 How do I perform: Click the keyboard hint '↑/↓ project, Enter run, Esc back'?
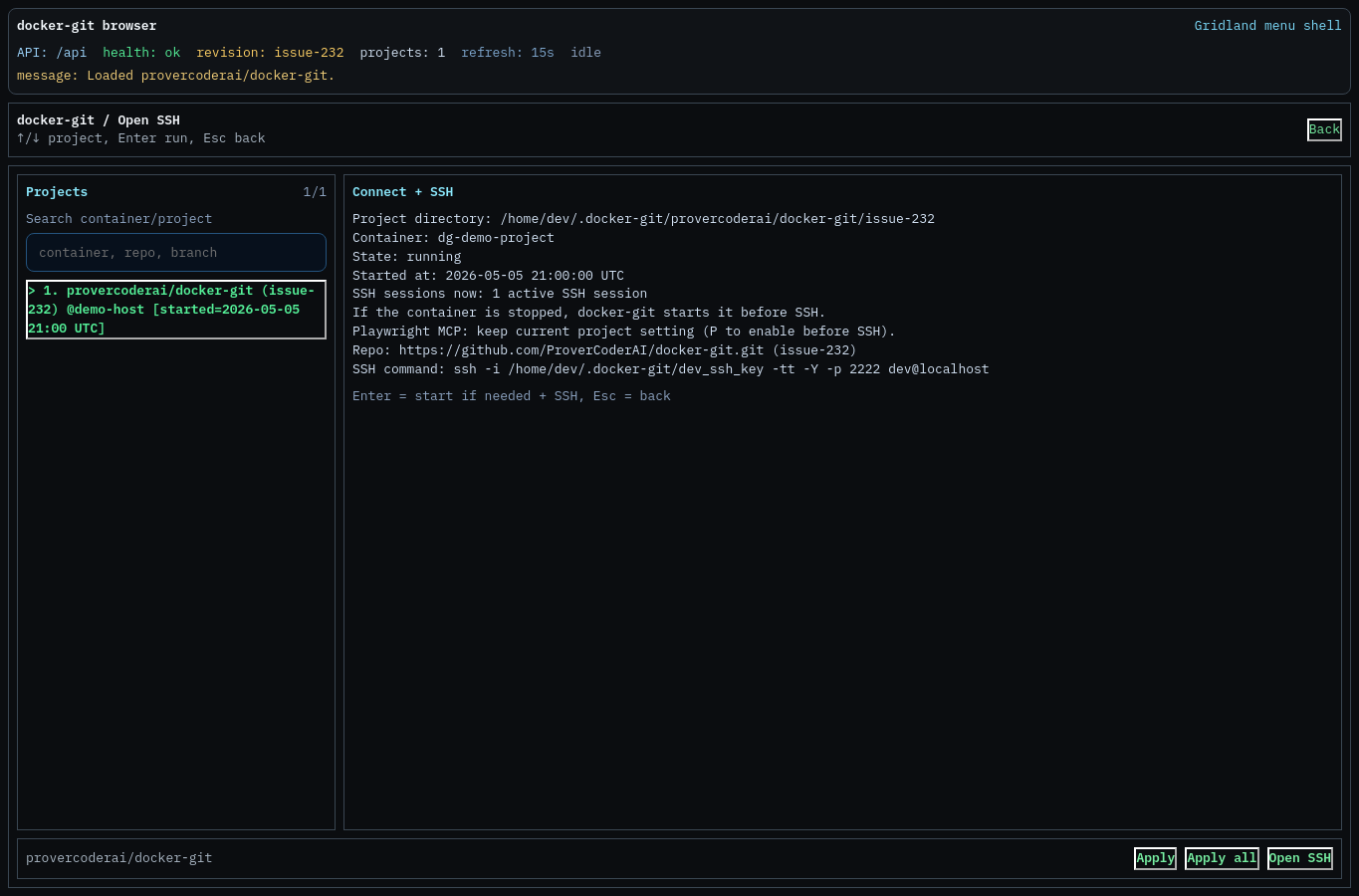pos(141,138)
